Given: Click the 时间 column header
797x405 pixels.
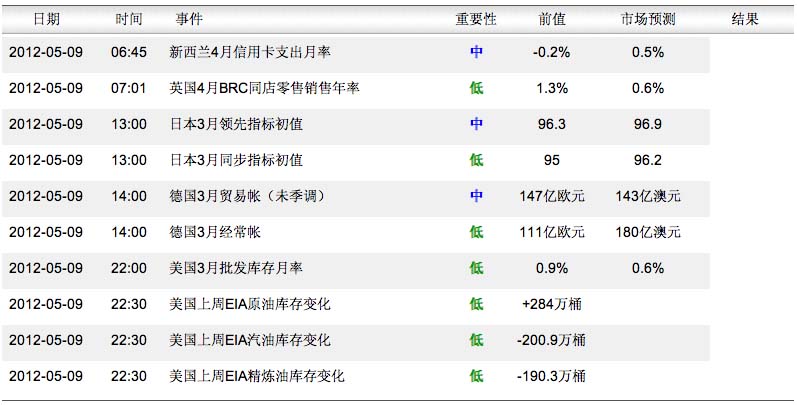Looking at the screenshot, I should (128, 19).
